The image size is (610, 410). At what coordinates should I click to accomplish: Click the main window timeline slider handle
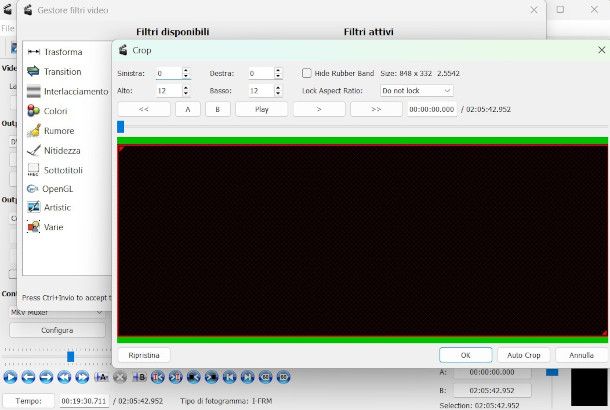click(x=70, y=356)
